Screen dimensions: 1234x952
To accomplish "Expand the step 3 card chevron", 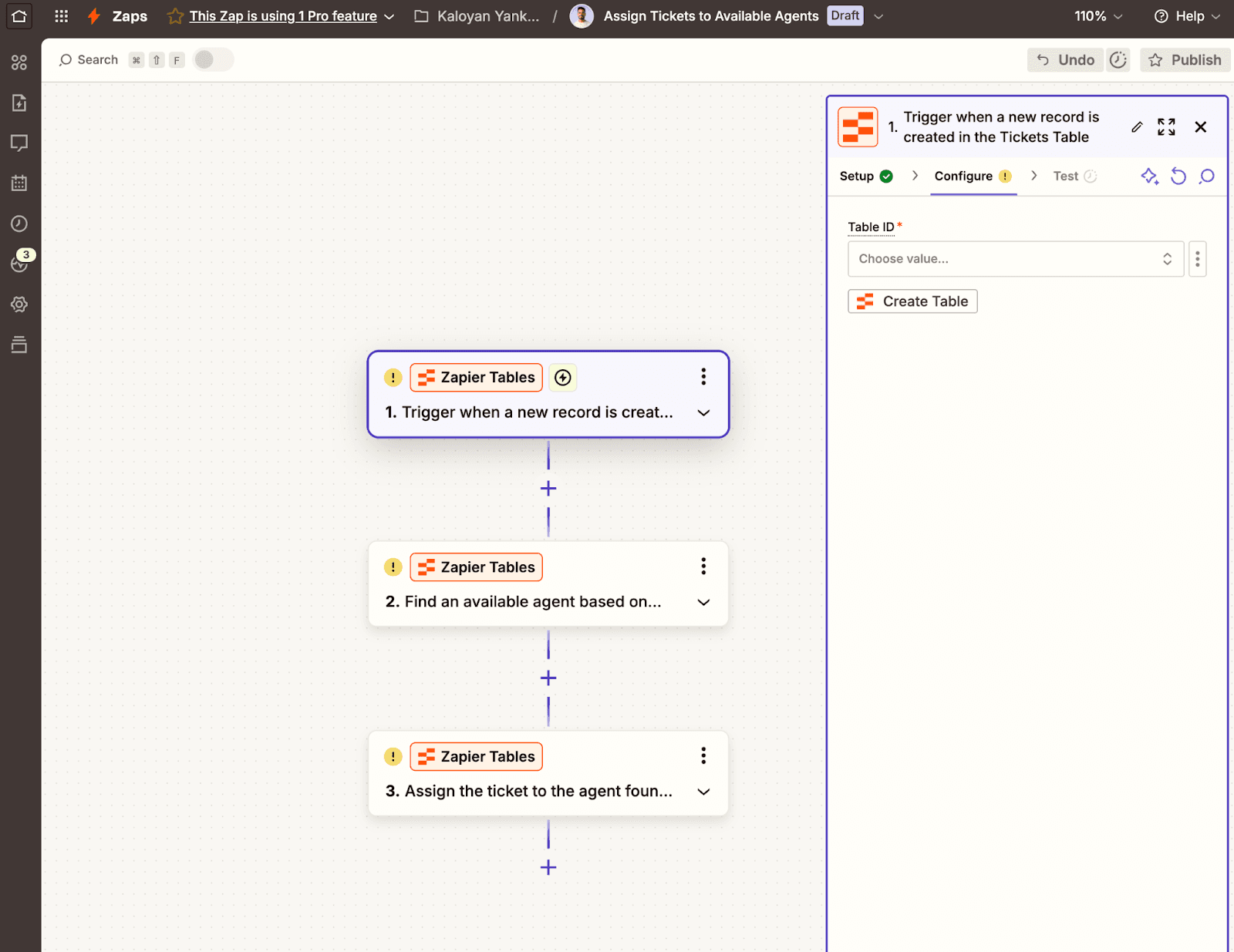I will [703, 792].
